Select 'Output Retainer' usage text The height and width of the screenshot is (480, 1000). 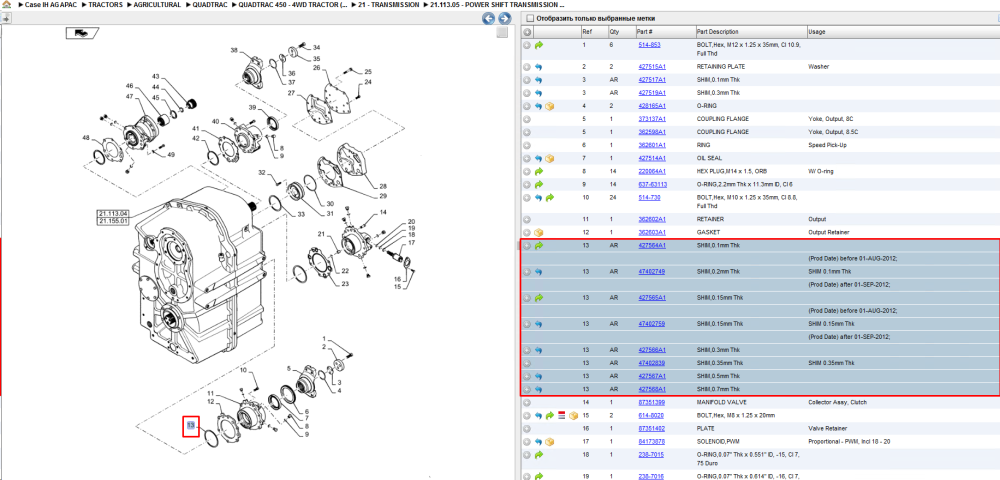tap(829, 232)
